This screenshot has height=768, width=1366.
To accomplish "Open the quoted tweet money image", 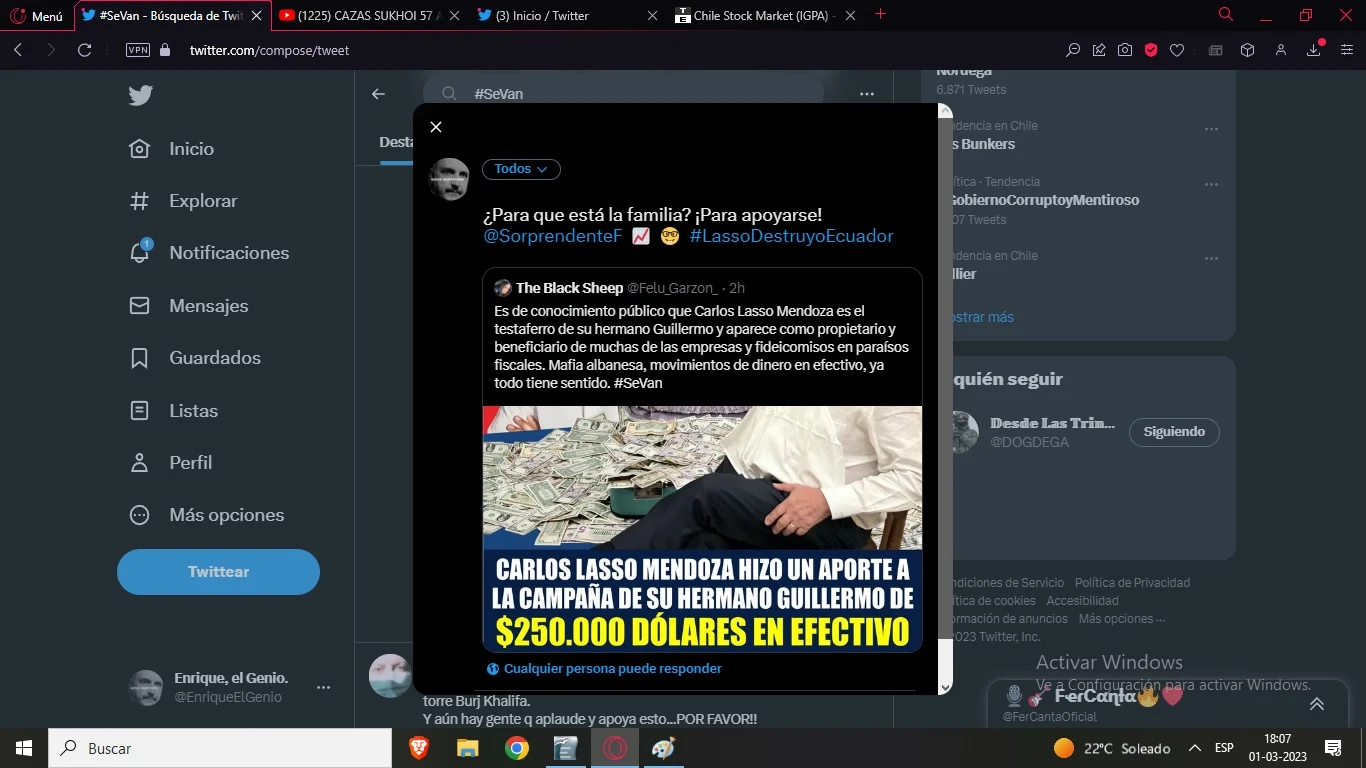I will click(702, 529).
